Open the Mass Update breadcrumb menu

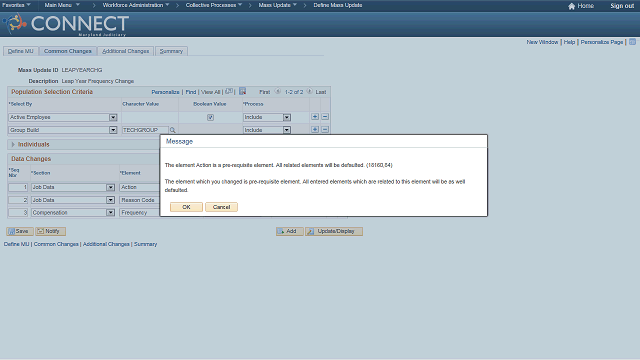click(278, 5)
